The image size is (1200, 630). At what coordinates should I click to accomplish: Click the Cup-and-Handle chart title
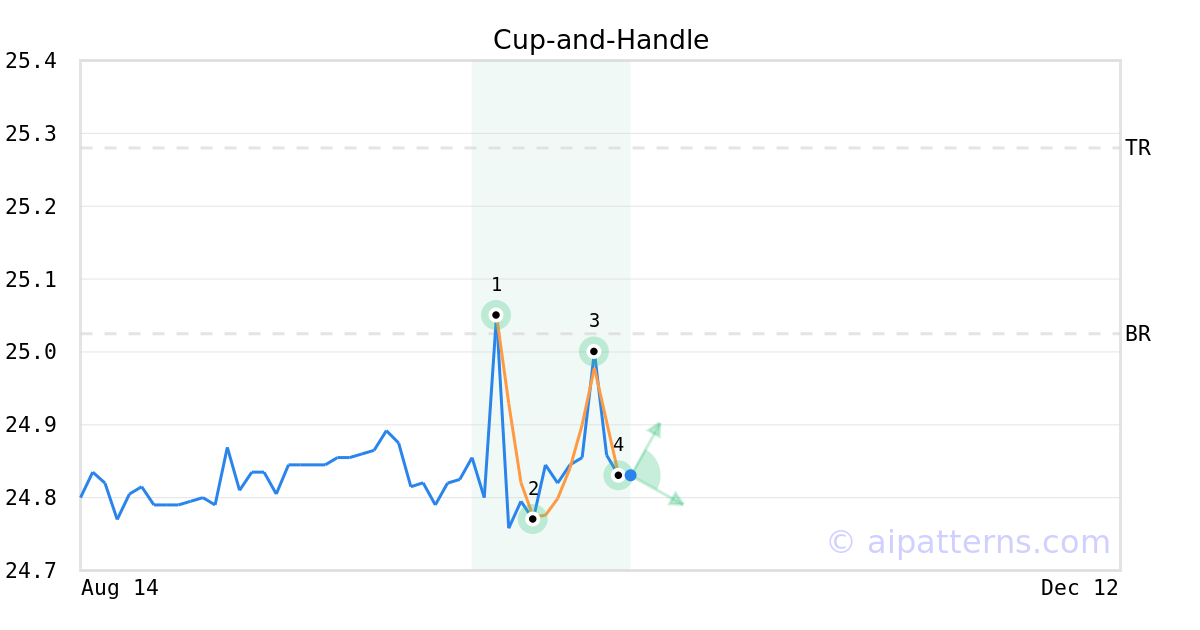[x=600, y=40]
